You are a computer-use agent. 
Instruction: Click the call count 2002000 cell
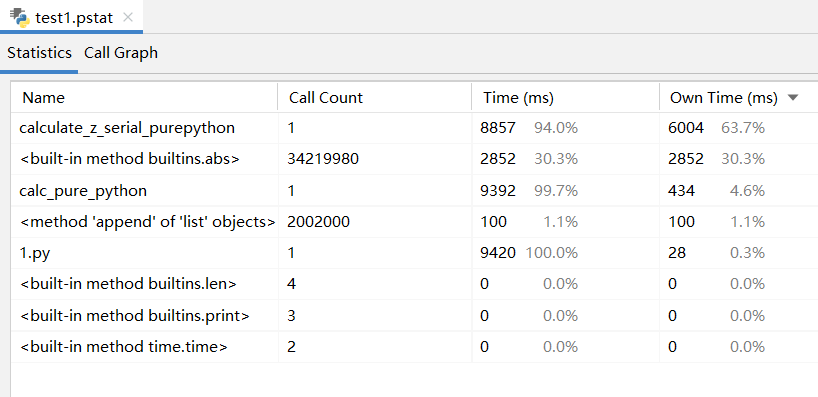point(375,222)
